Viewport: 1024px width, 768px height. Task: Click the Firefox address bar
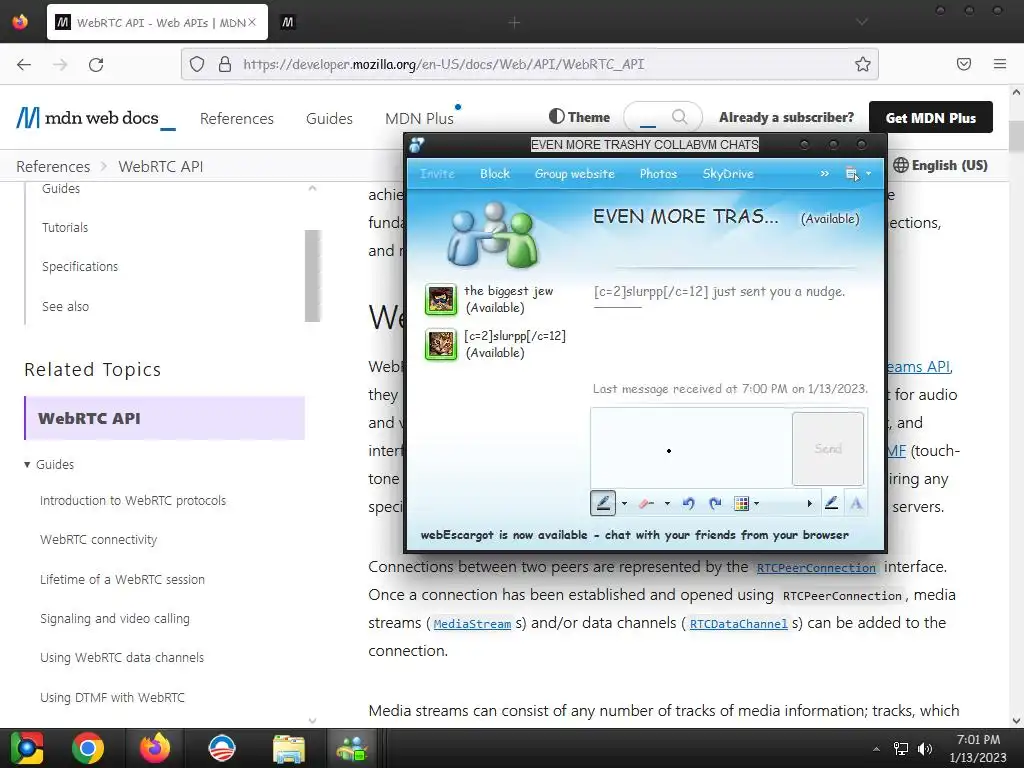click(529, 64)
